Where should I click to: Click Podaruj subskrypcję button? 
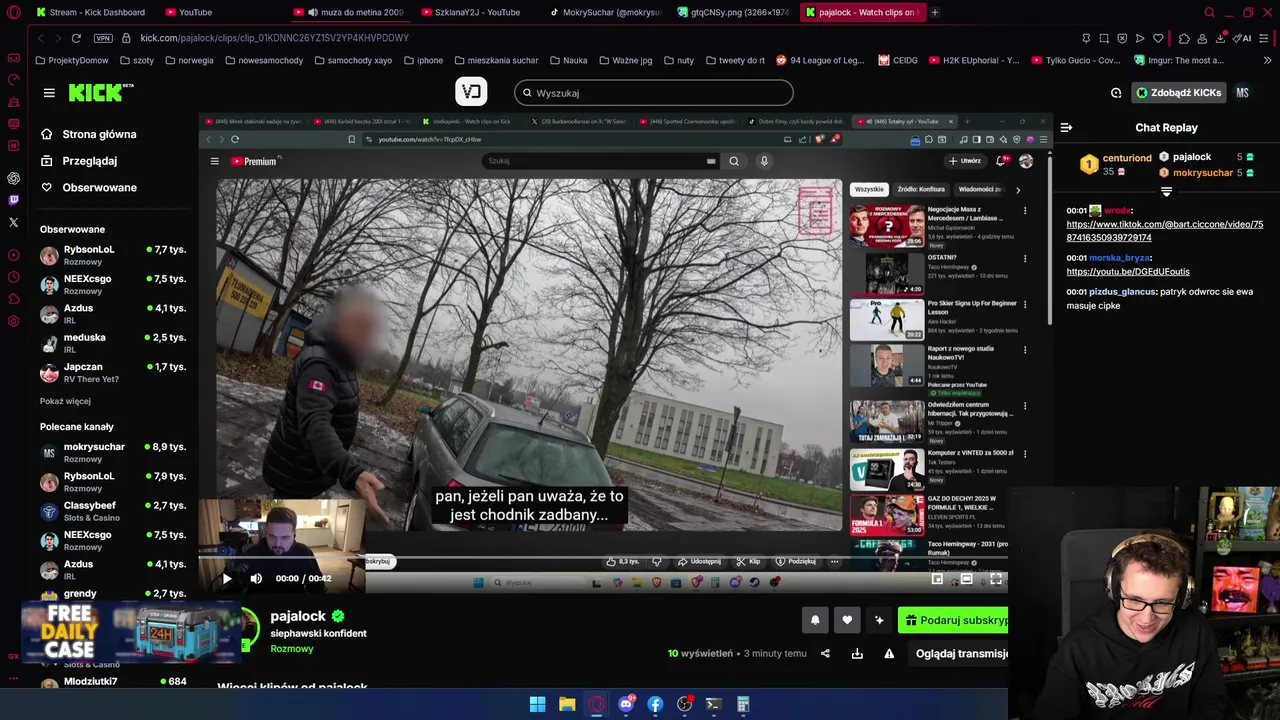(953, 620)
